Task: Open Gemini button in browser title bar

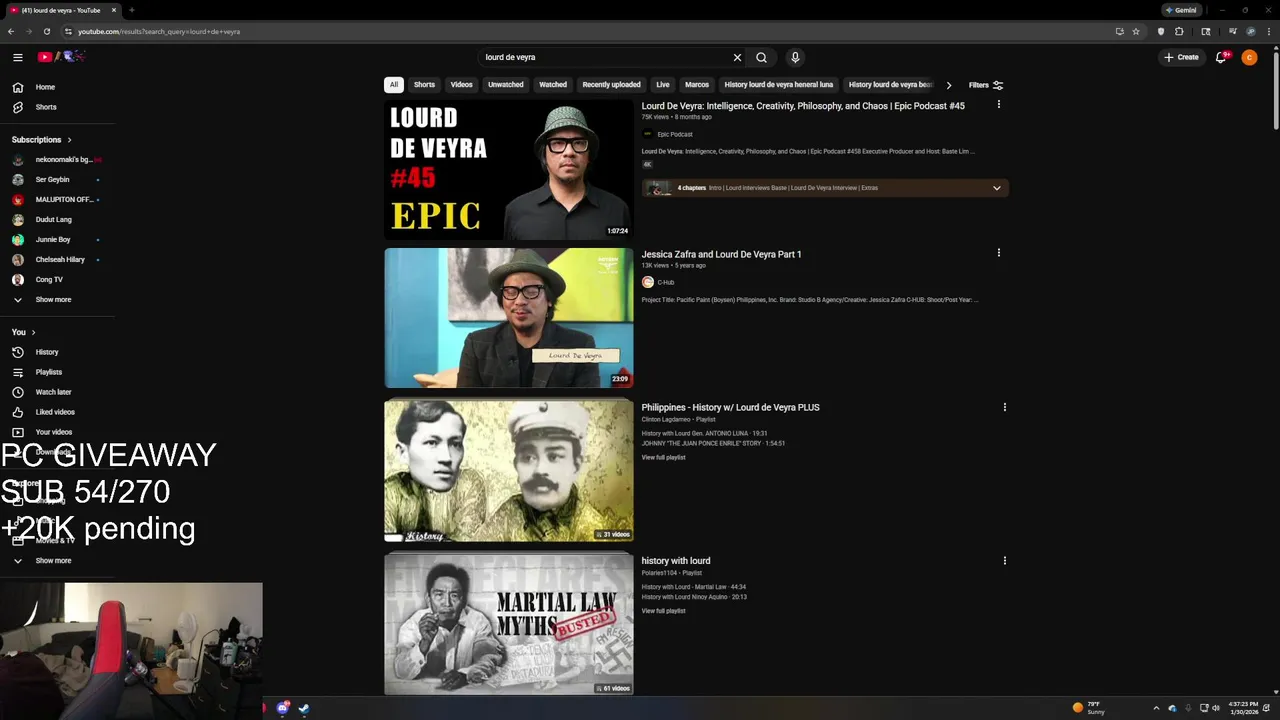Action: [1181, 10]
